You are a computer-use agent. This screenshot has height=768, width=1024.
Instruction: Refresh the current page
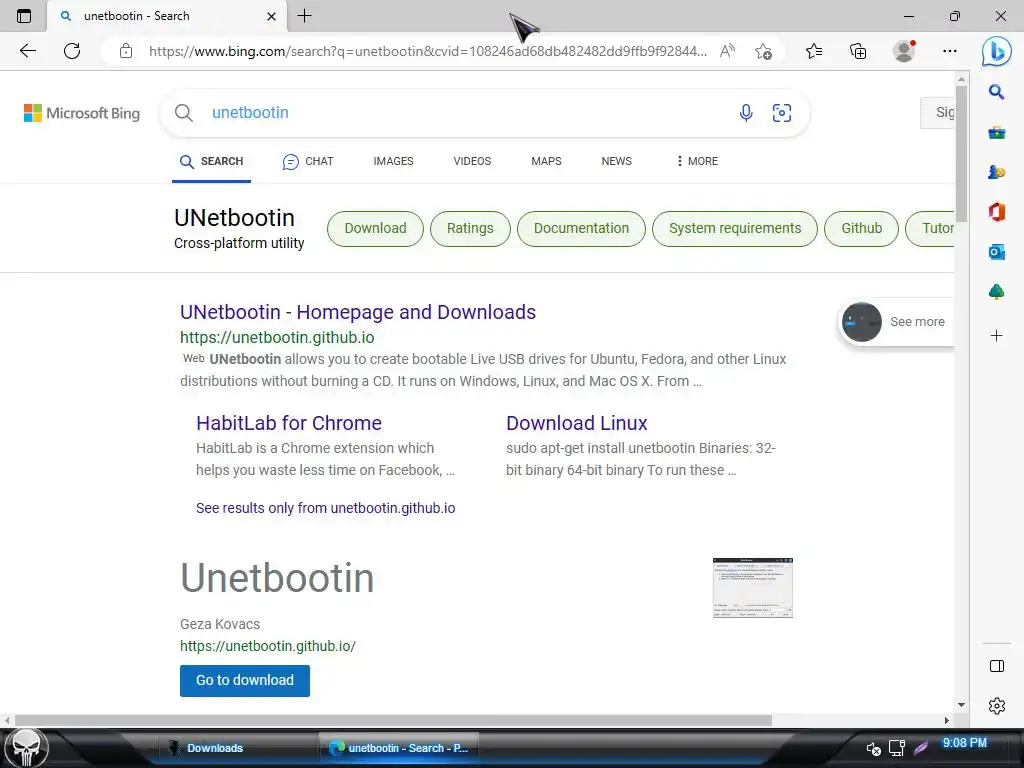(x=72, y=51)
